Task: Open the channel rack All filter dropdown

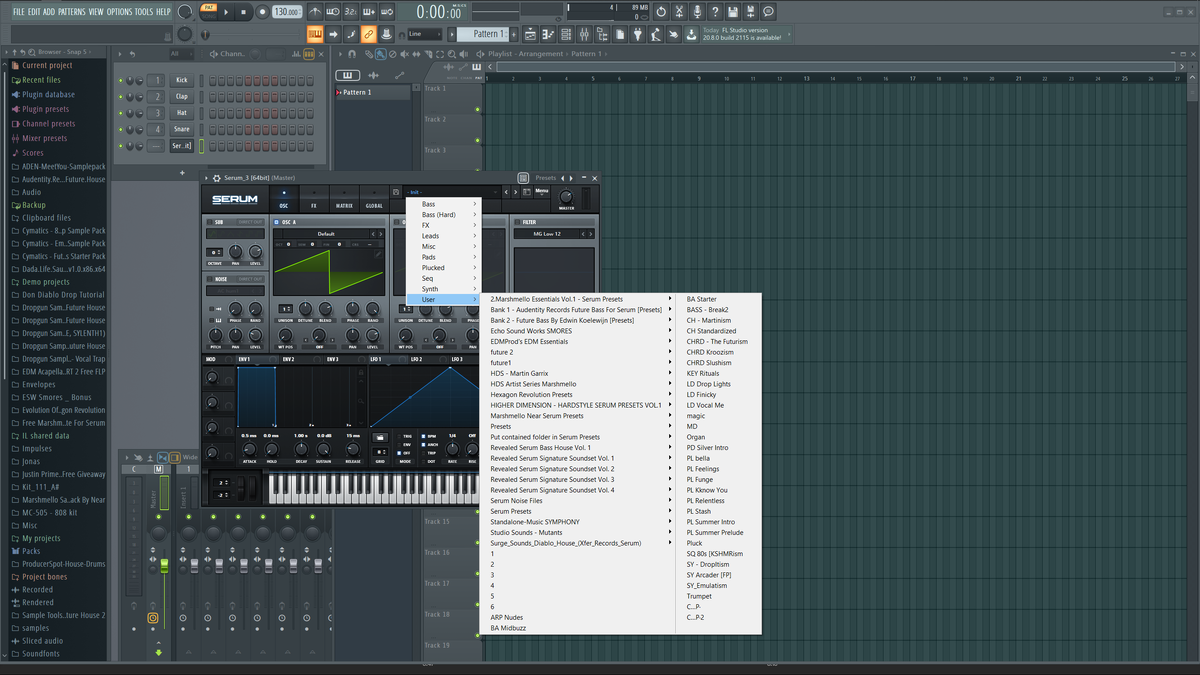Action: pyautogui.click(x=182, y=54)
